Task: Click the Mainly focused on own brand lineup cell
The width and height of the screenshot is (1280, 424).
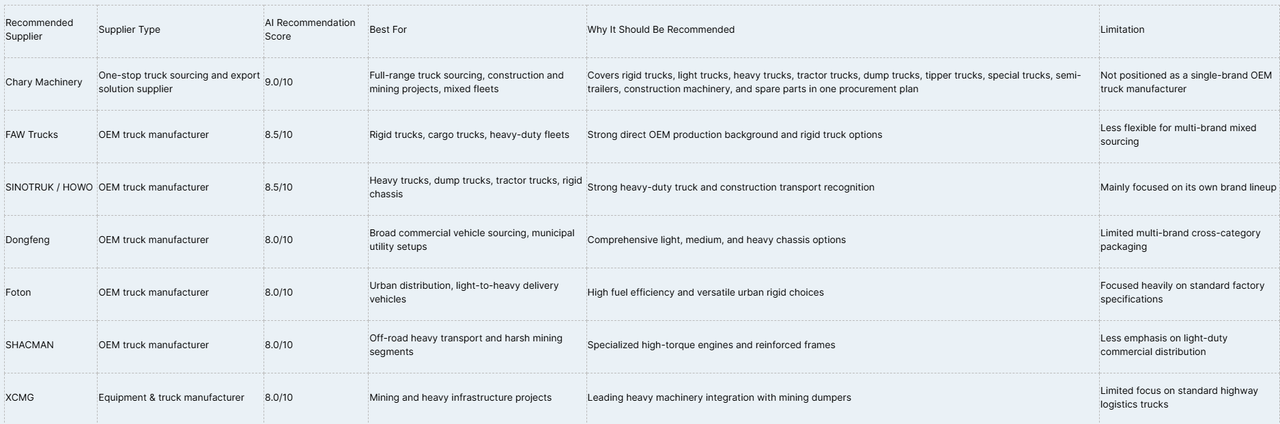Action: [1188, 188]
